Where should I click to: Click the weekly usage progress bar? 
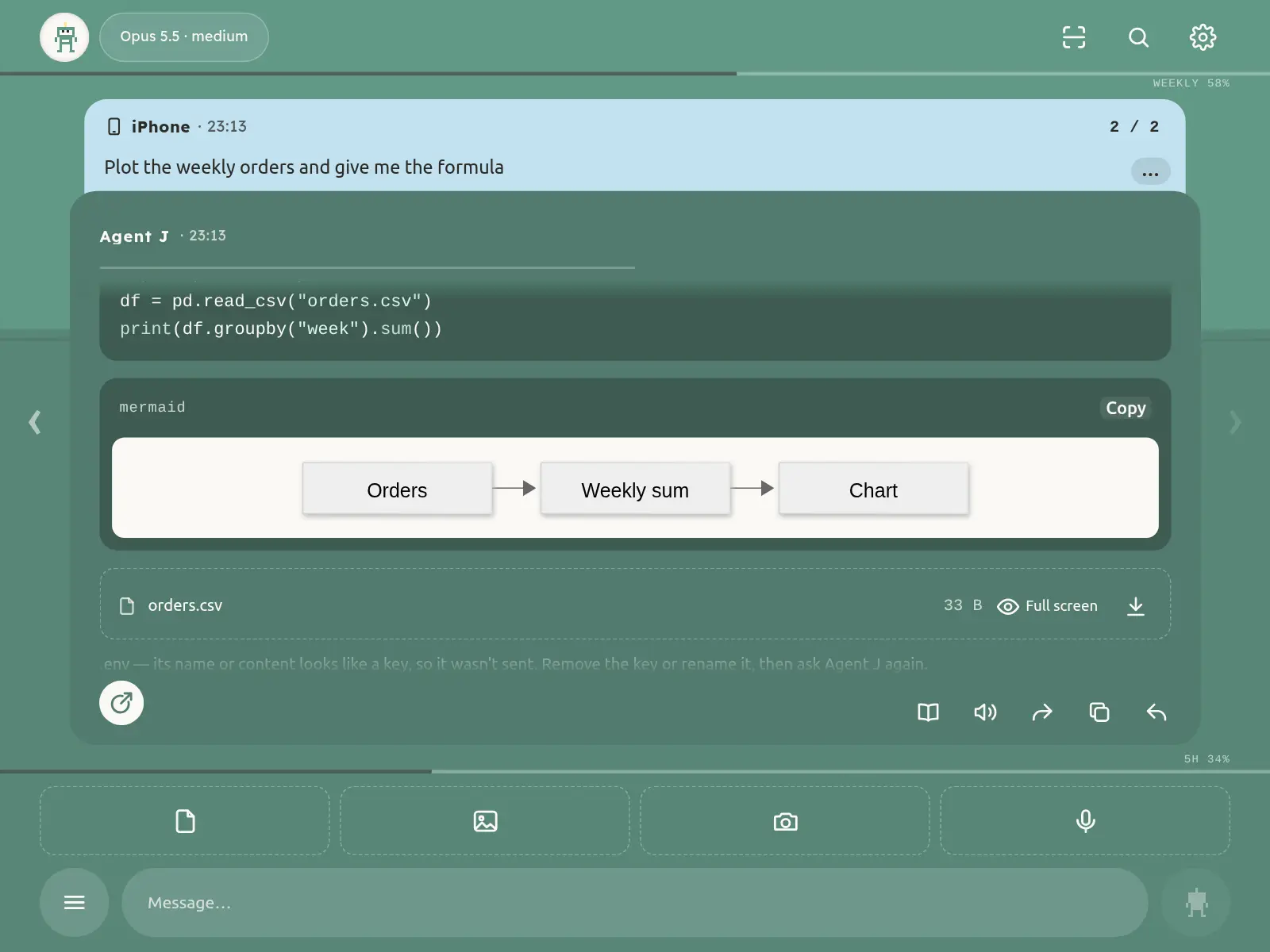pyautogui.click(x=635, y=74)
